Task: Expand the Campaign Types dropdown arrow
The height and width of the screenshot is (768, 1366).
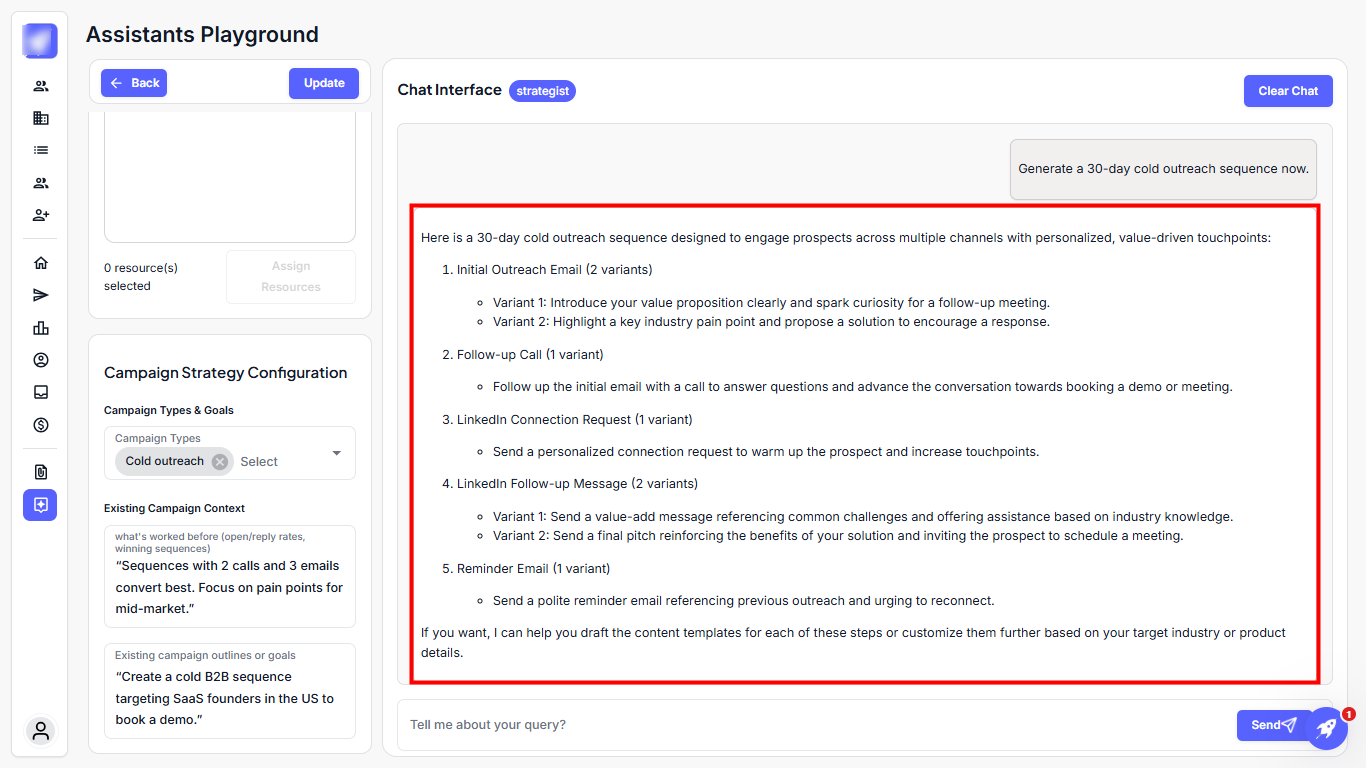Action: 337,453
